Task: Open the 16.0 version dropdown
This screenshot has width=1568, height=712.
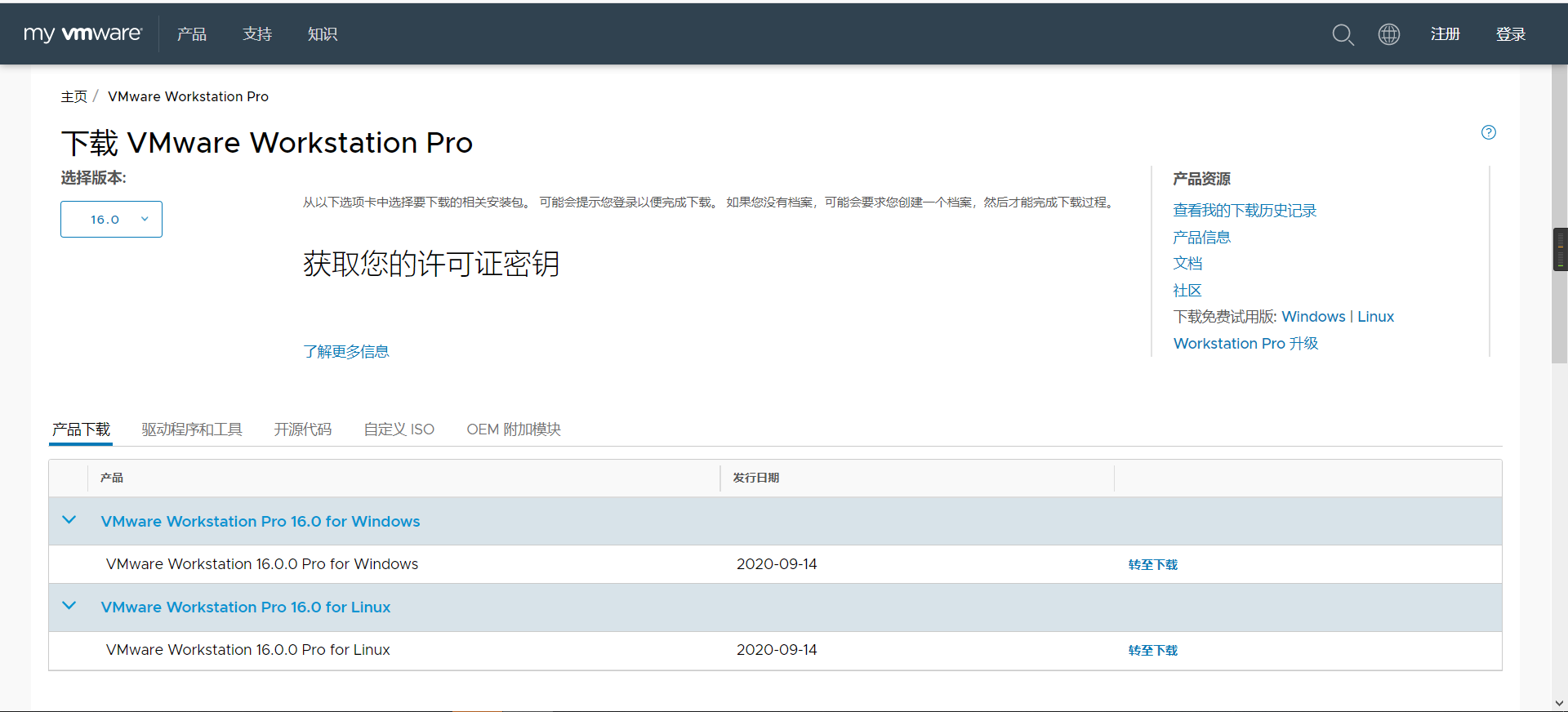Action: pyautogui.click(x=111, y=219)
